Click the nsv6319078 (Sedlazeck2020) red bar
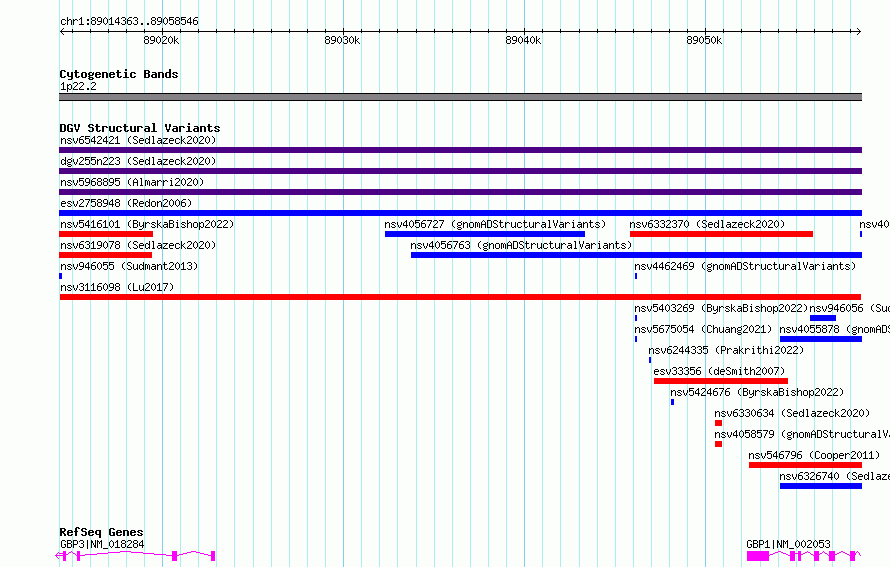Screen dimensions: 890x567 tap(106, 255)
